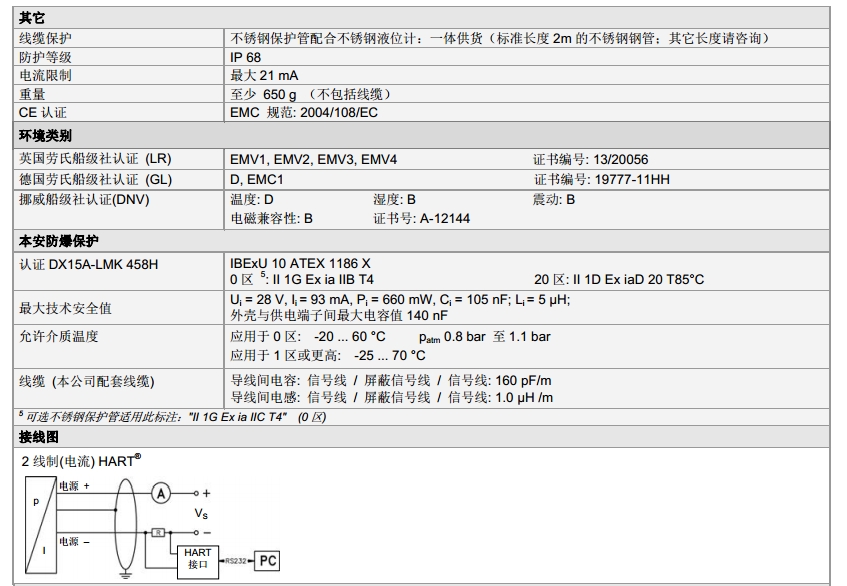847x586 pixels.
Task: Click the 最大技术安全值 label
Action: tap(65, 308)
